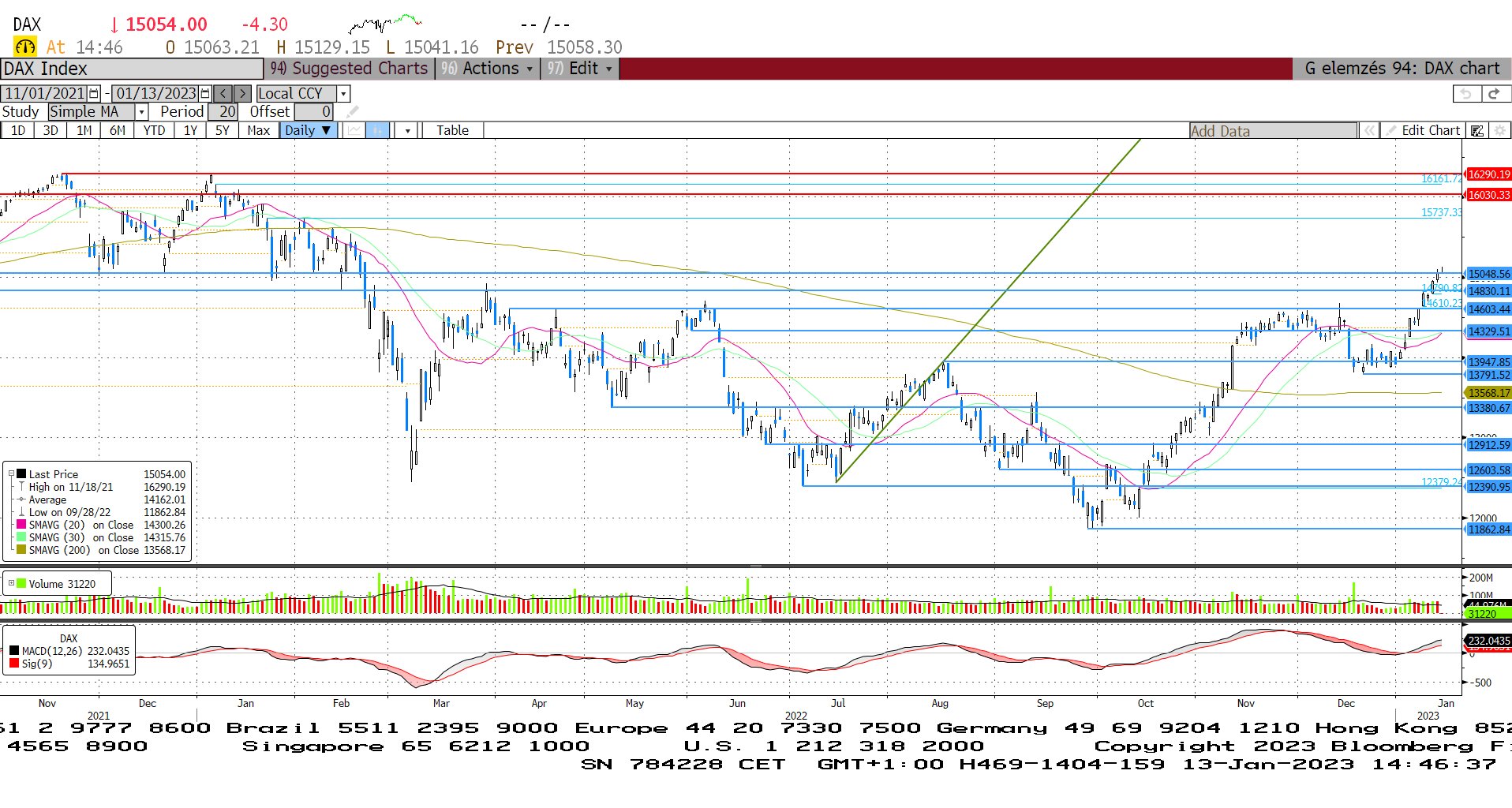Select the Max range tab
Screen dimensions: 1512x808
click(x=258, y=130)
